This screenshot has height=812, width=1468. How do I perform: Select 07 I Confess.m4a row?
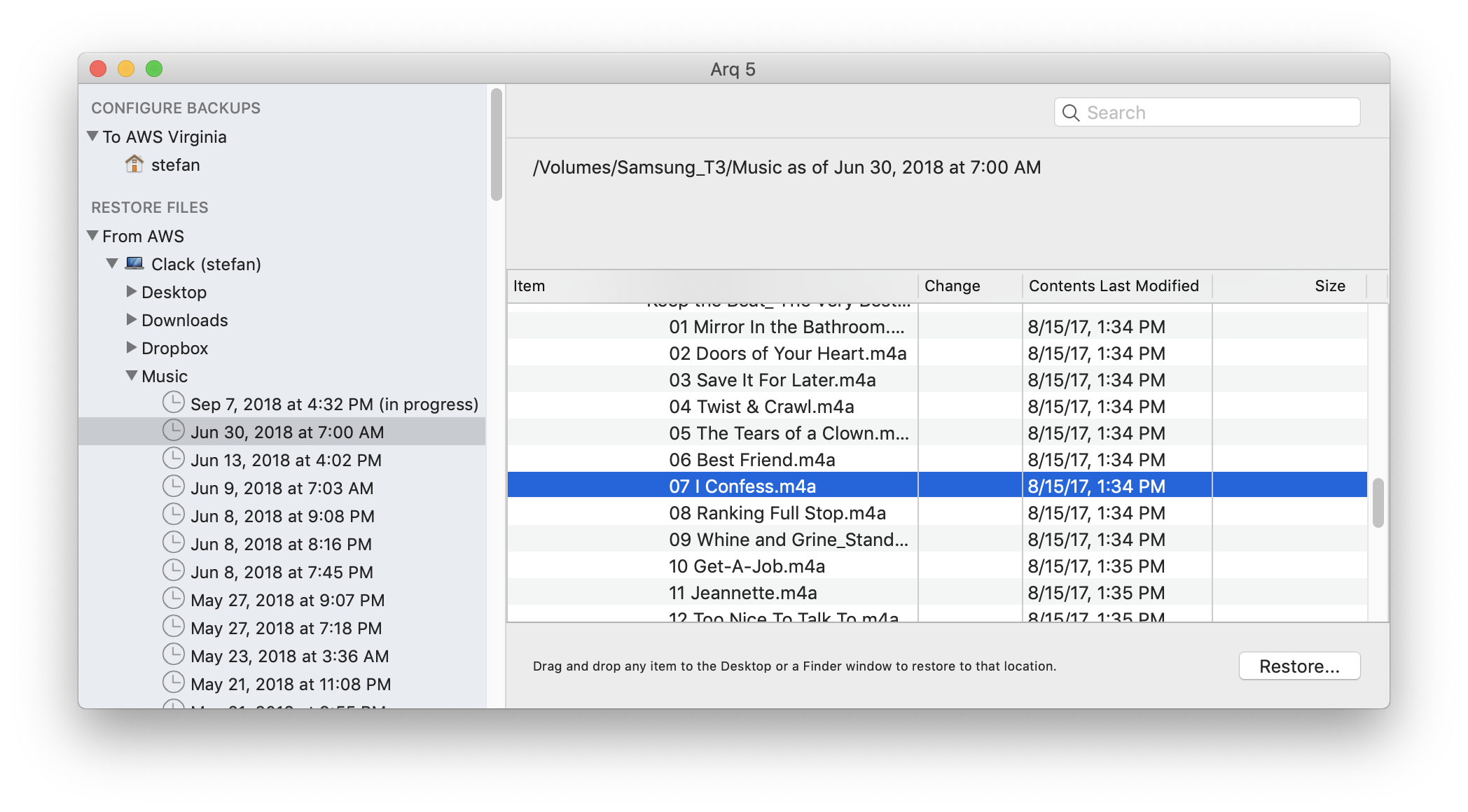pyautogui.click(x=937, y=486)
